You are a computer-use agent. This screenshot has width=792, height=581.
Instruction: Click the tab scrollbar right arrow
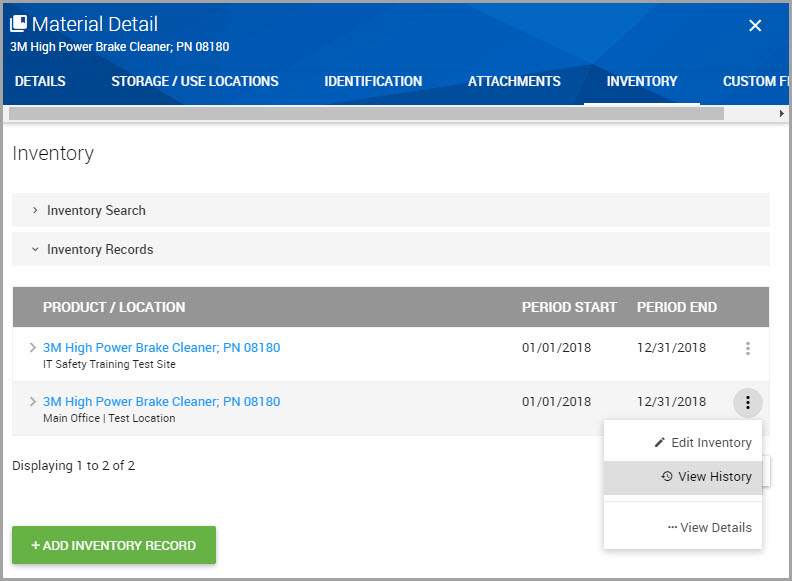click(781, 114)
